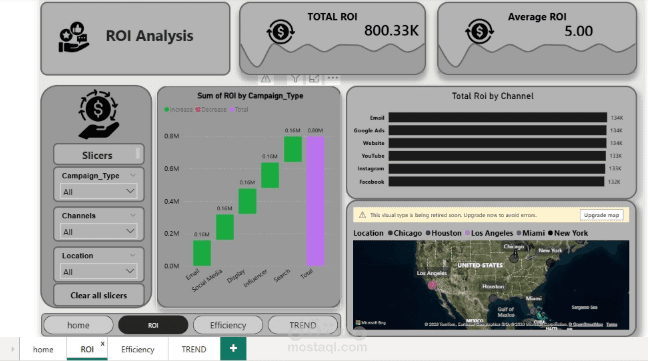Click the Slicers header button
Viewport: 656px width, 361px height.
tap(99, 155)
